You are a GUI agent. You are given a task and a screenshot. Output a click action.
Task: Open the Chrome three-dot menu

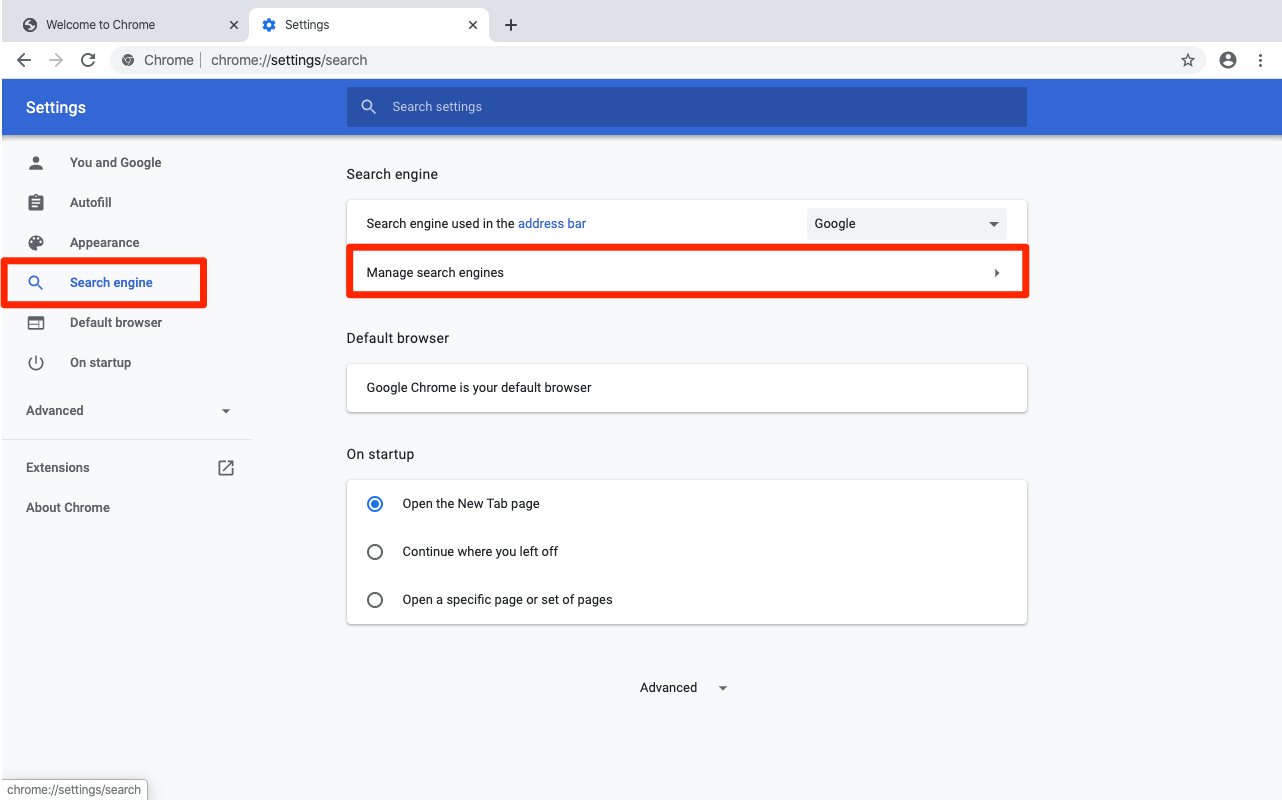(1261, 60)
